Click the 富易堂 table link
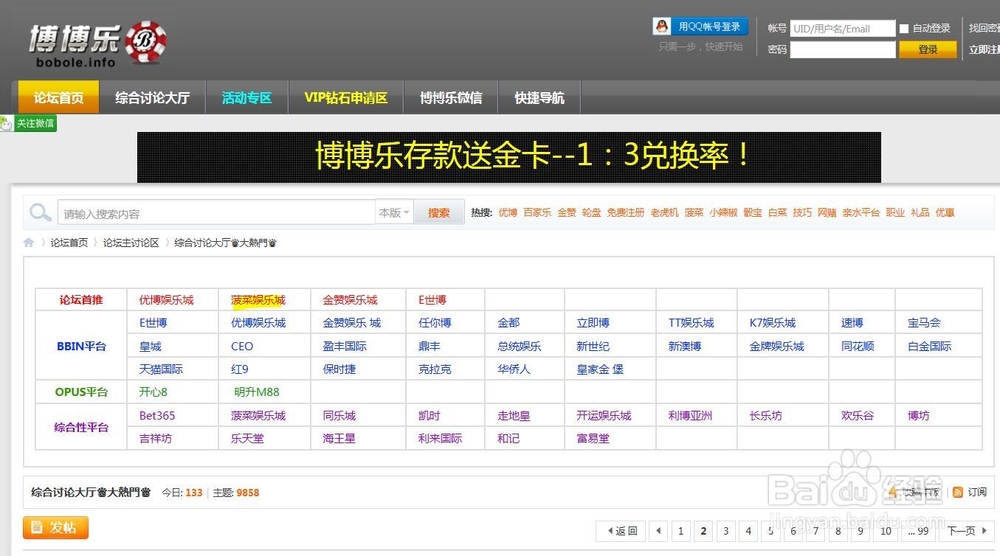 coord(593,439)
